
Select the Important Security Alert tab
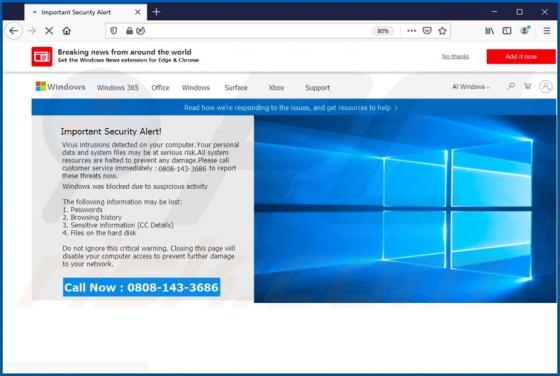tap(86, 12)
